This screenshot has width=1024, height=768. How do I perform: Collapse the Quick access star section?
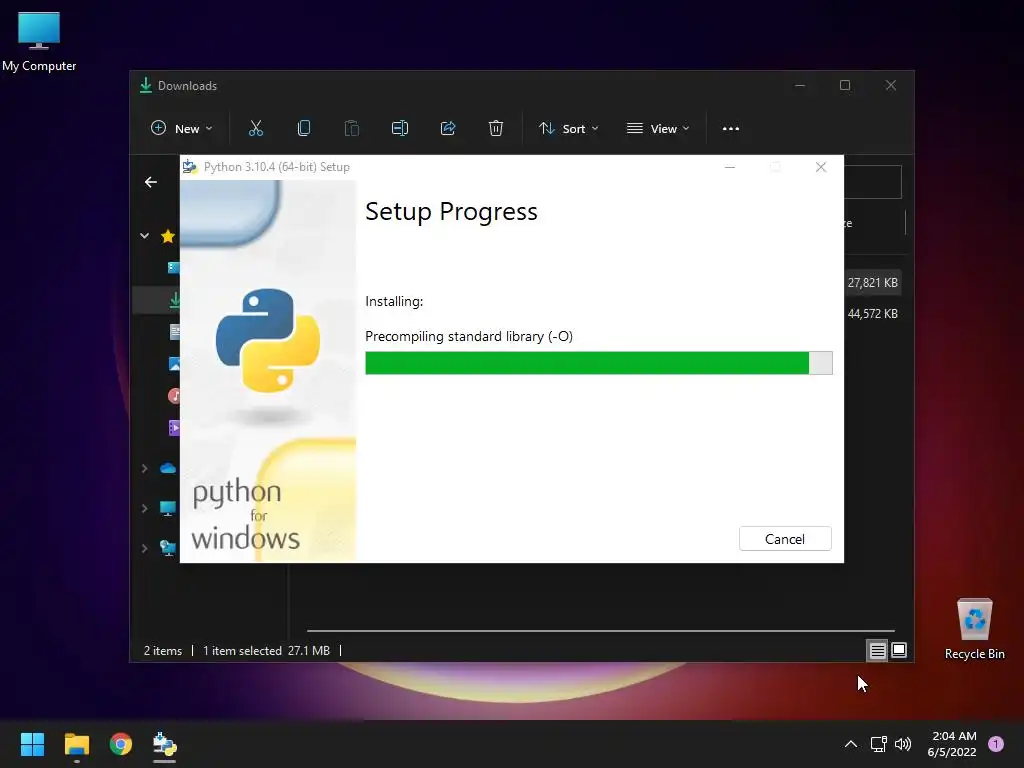(x=144, y=236)
